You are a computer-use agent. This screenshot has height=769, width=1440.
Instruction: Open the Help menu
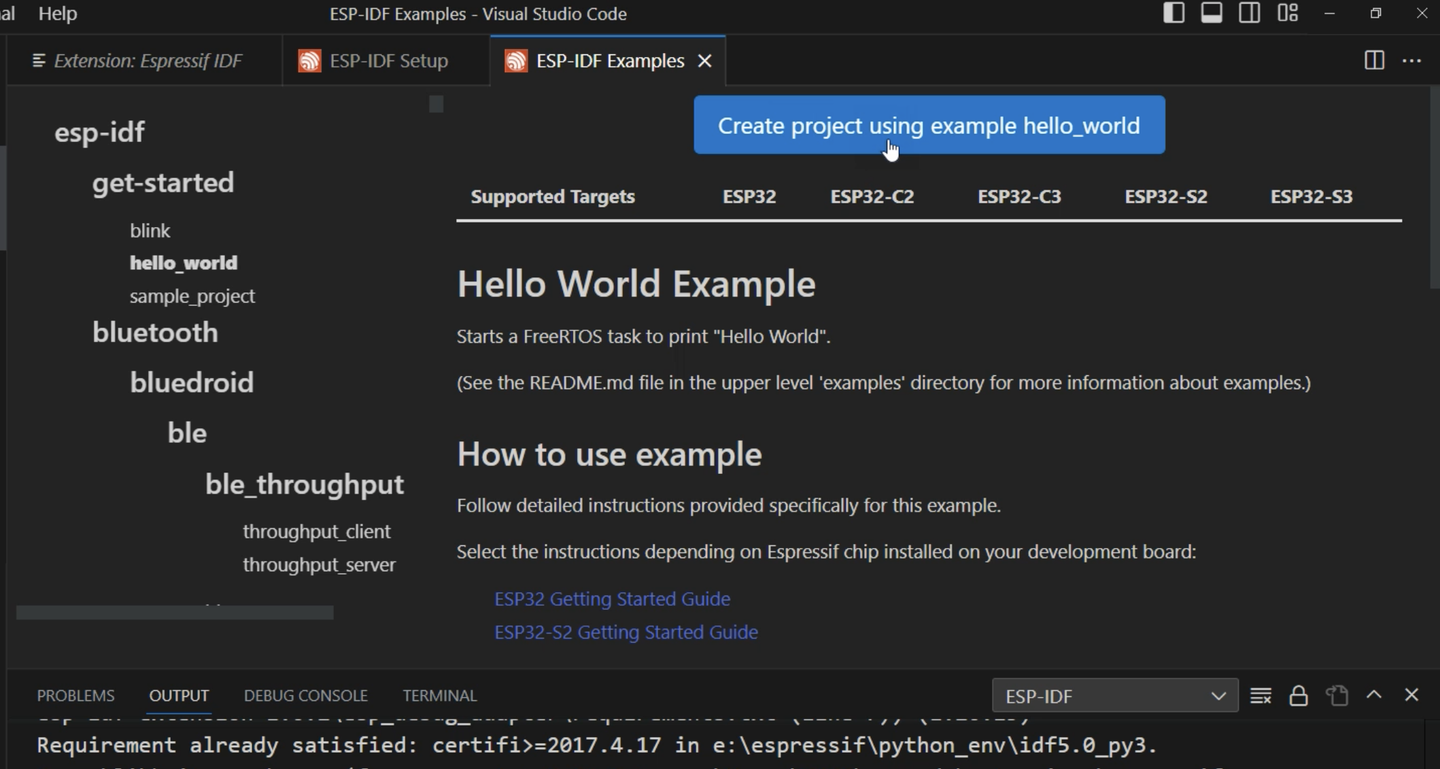57,13
